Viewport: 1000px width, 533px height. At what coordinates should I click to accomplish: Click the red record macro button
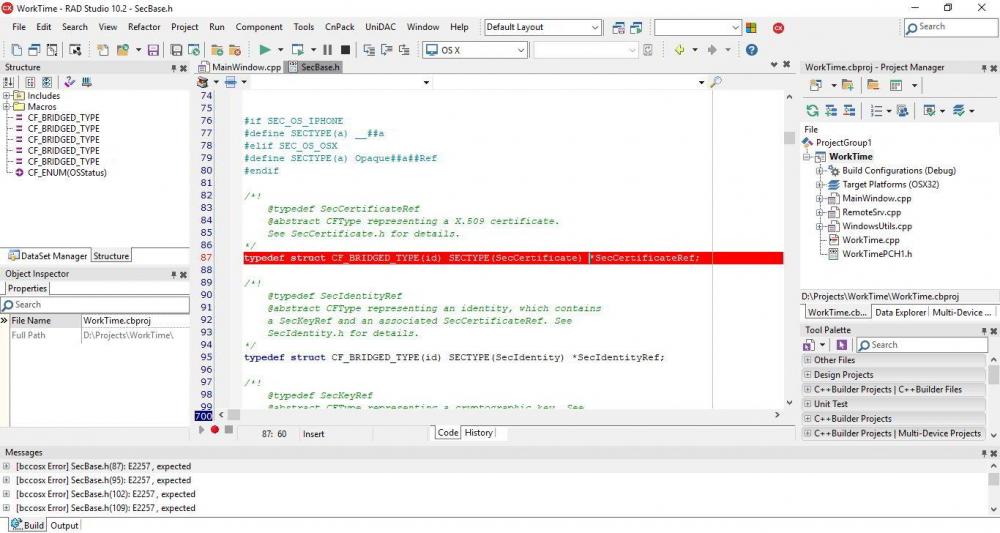[x=215, y=430]
